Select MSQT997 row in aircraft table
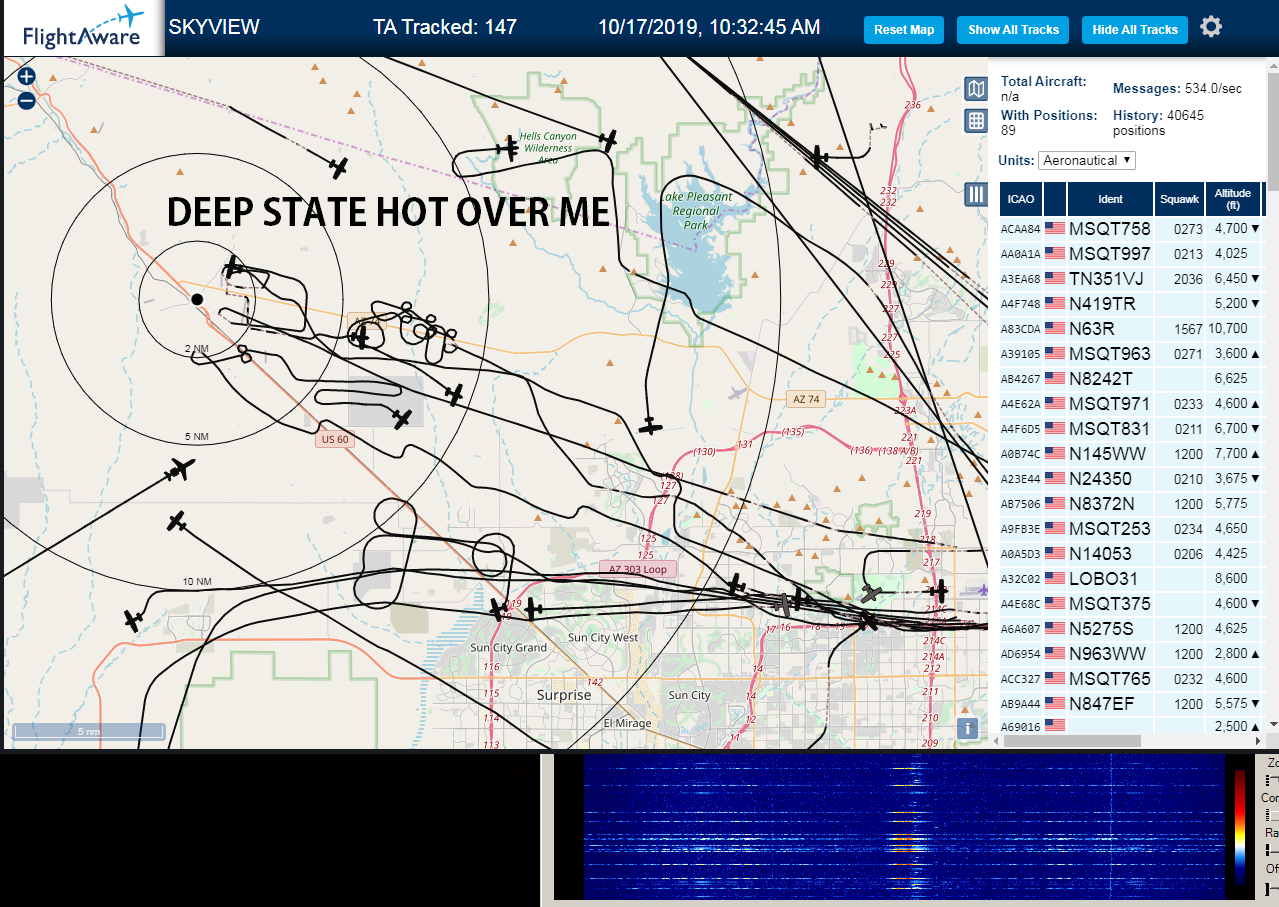The image size is (1279, 907). click(1131, 253)
